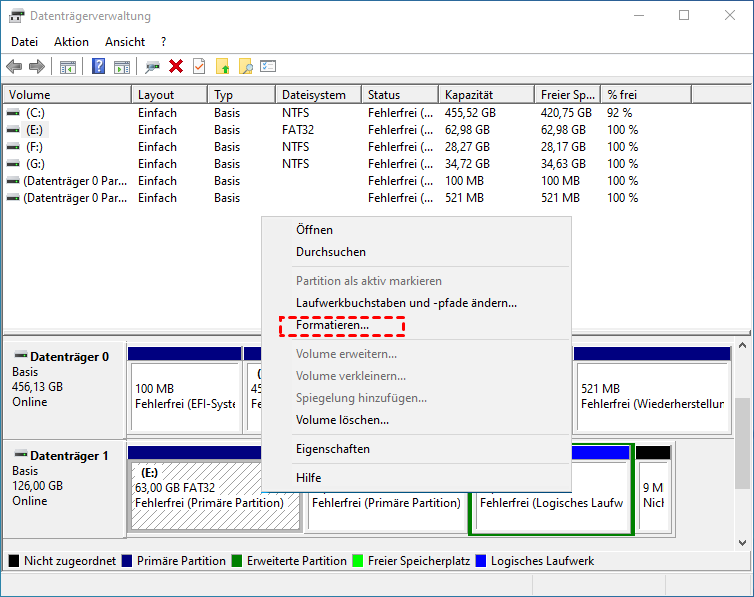Screen dimensions: 754x597
Task: Click the settings list toolbar icon
Action: coord(268,66)
